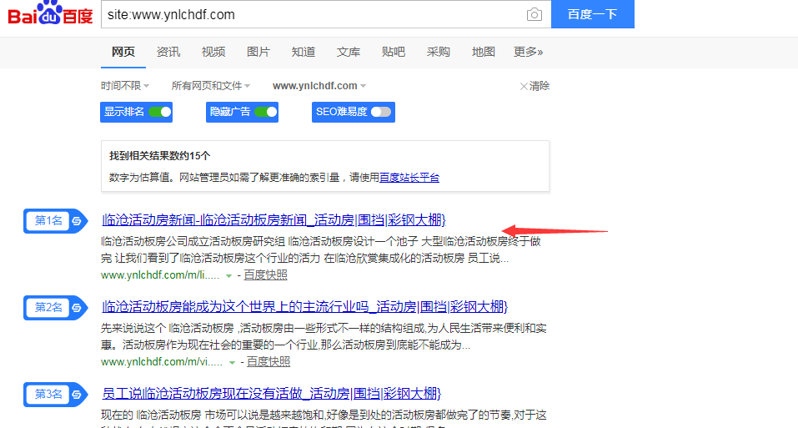The height and width of the screenshot is (428, 798).
Task: Open the 文库 tab
Action: pos(348,52)
